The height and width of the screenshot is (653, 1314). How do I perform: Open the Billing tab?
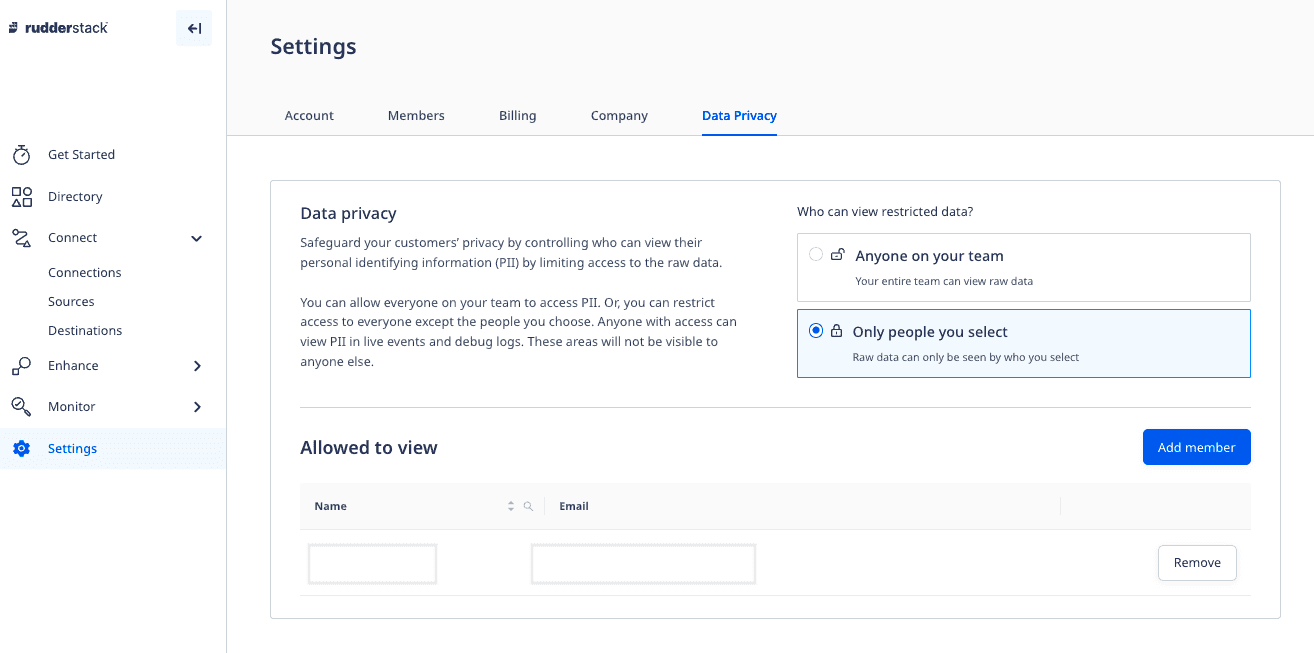[x=517, y=116]
